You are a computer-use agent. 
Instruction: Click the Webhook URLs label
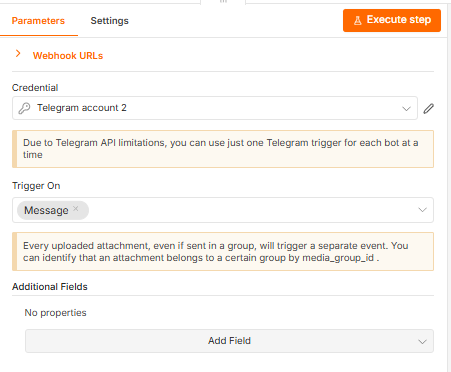click(68, 56)
